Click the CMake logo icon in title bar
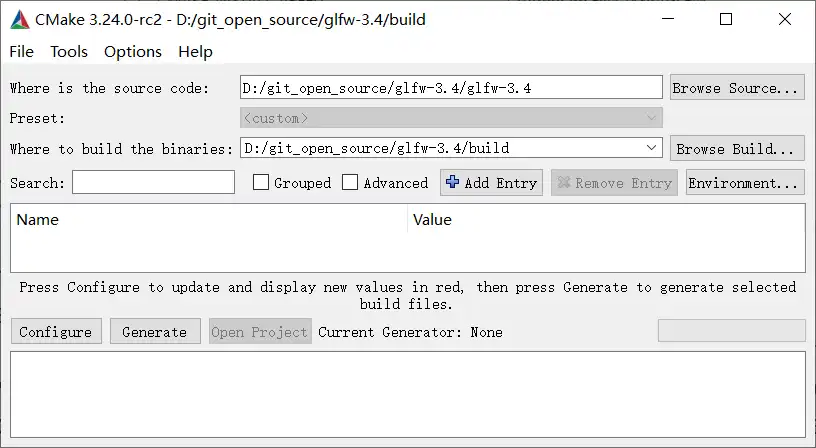The width and height of the screenshot is (816, 448). 18,19
